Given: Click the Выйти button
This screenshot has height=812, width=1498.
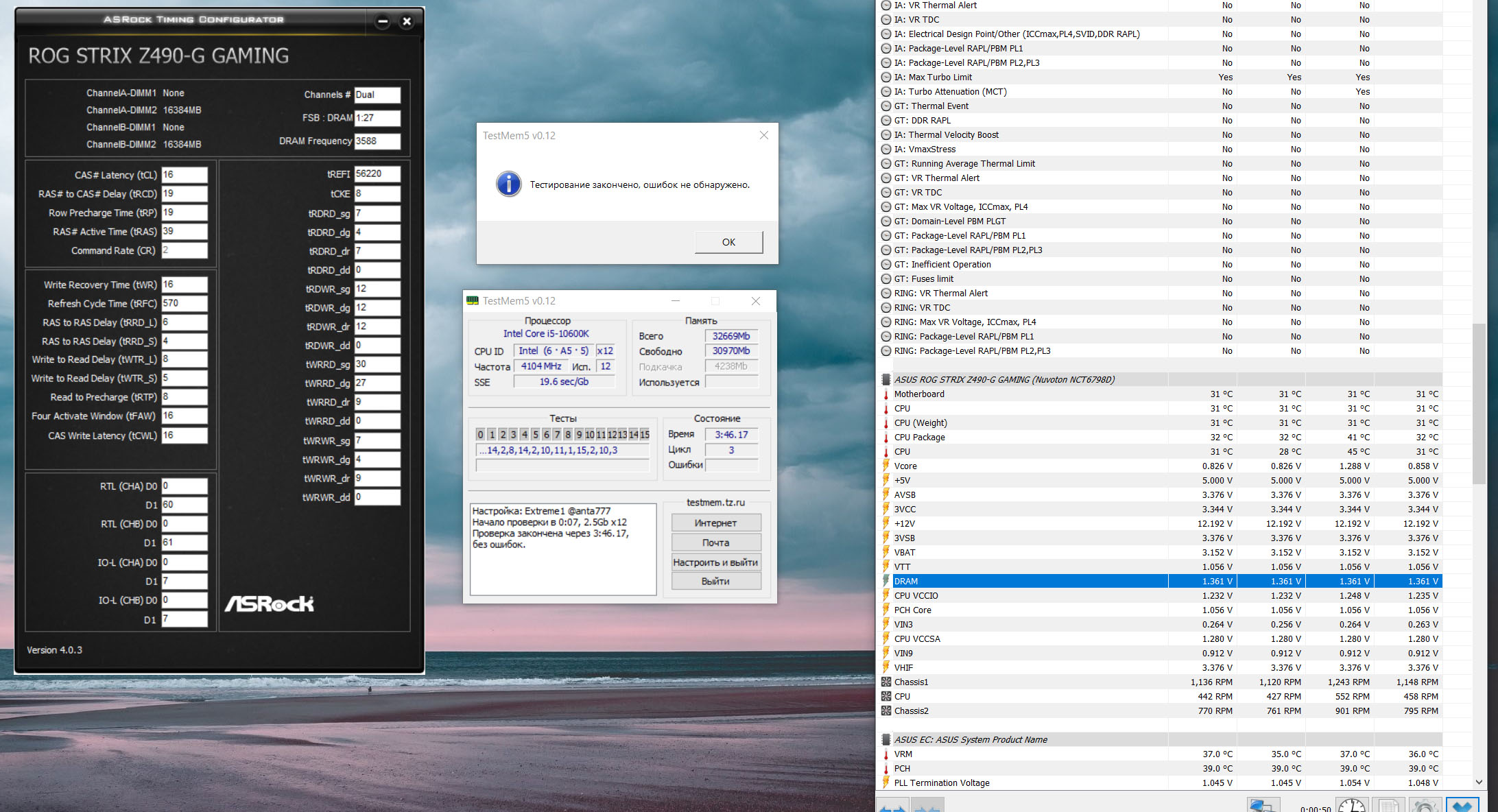Looking at the screenshot, I should pos(715,581).
